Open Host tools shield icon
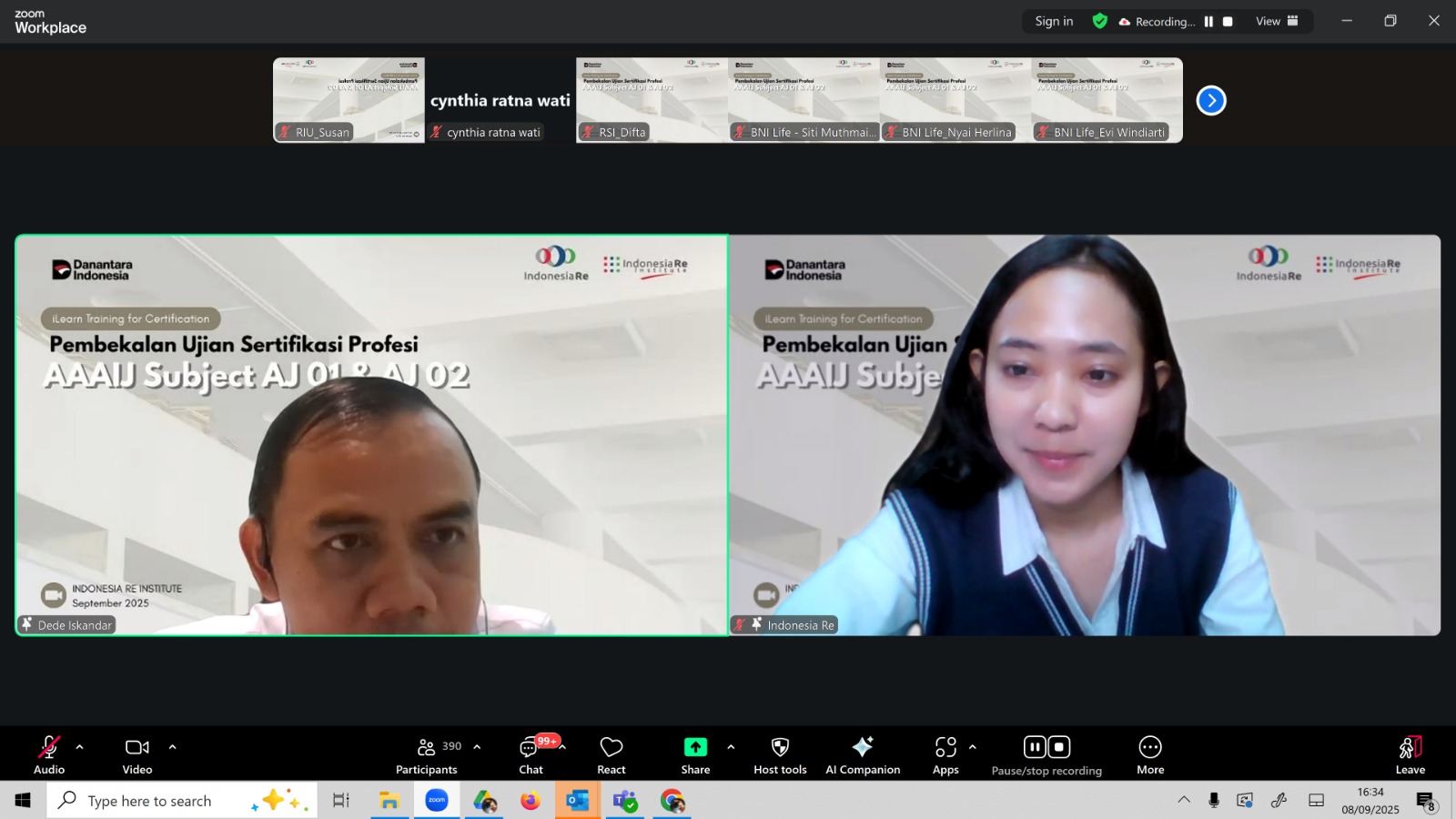Screen dimensions: 1456x819 pos(780,754)
